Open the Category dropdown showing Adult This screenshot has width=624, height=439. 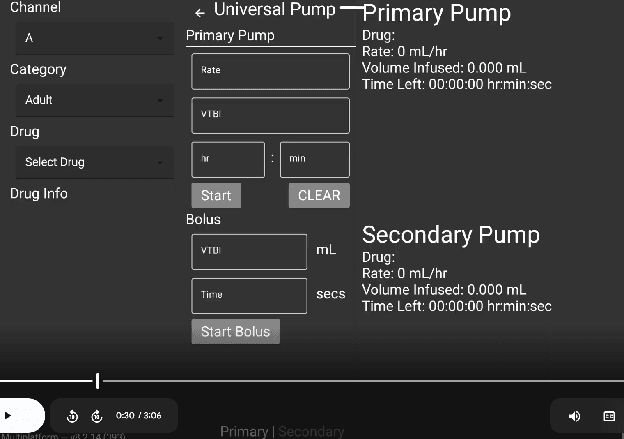tap(95, 100)
